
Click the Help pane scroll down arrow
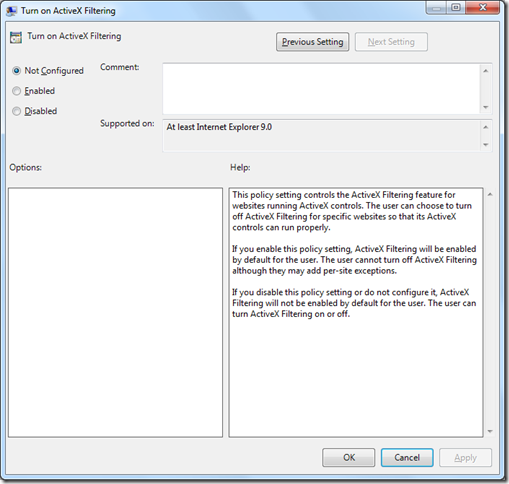(490, 431)
